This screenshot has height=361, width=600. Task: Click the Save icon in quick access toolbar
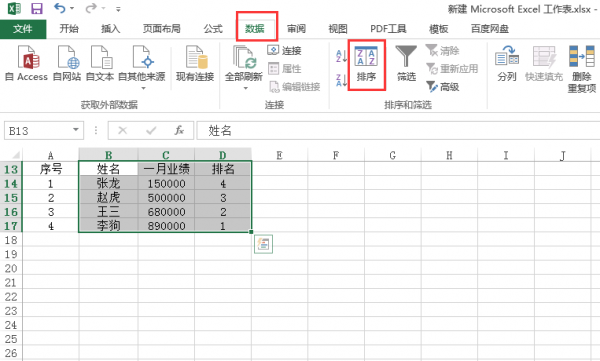point(36,8)
